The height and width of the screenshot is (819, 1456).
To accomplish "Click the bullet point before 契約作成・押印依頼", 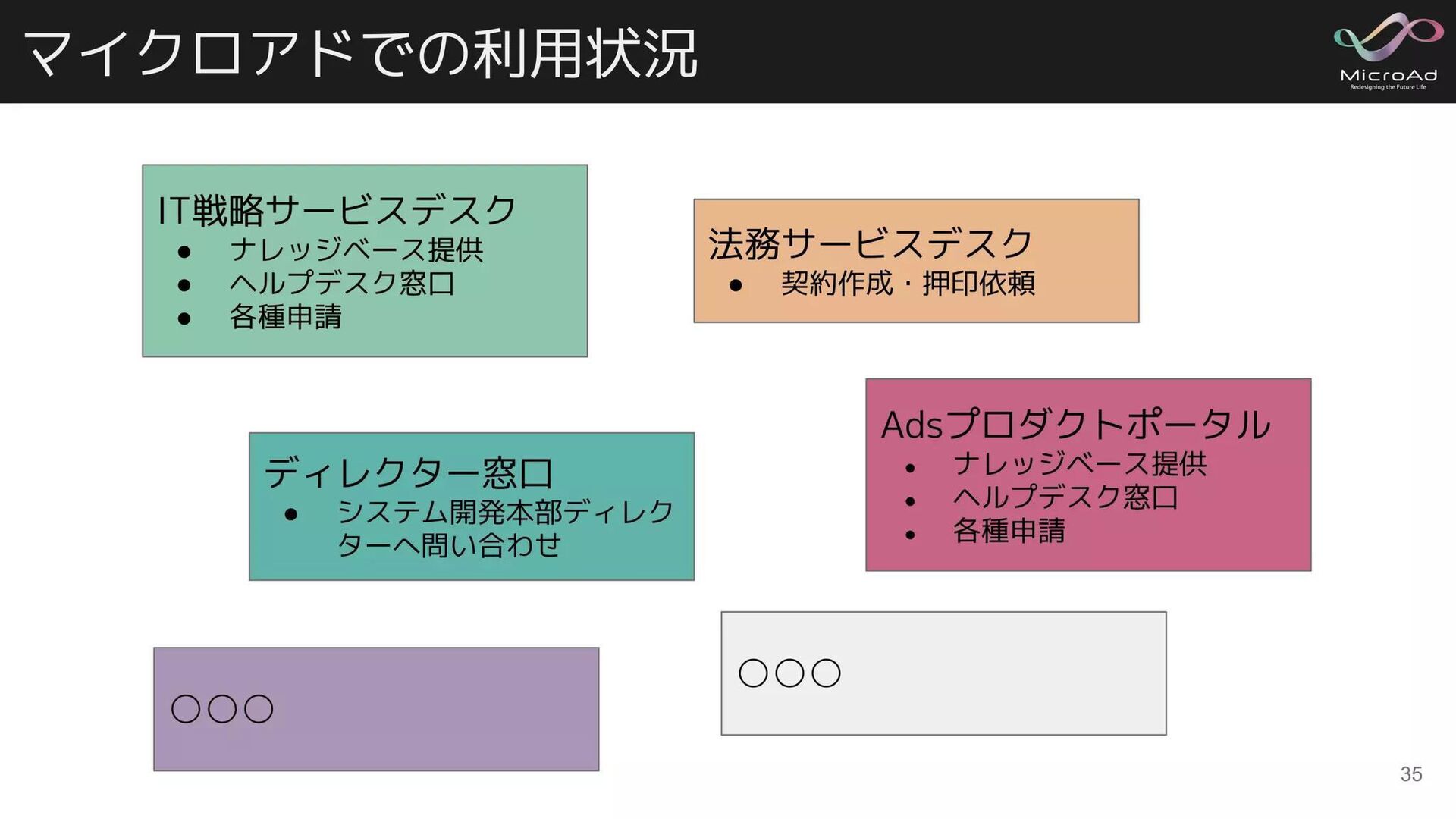I will pyautogui.click(x=735, y=285).
